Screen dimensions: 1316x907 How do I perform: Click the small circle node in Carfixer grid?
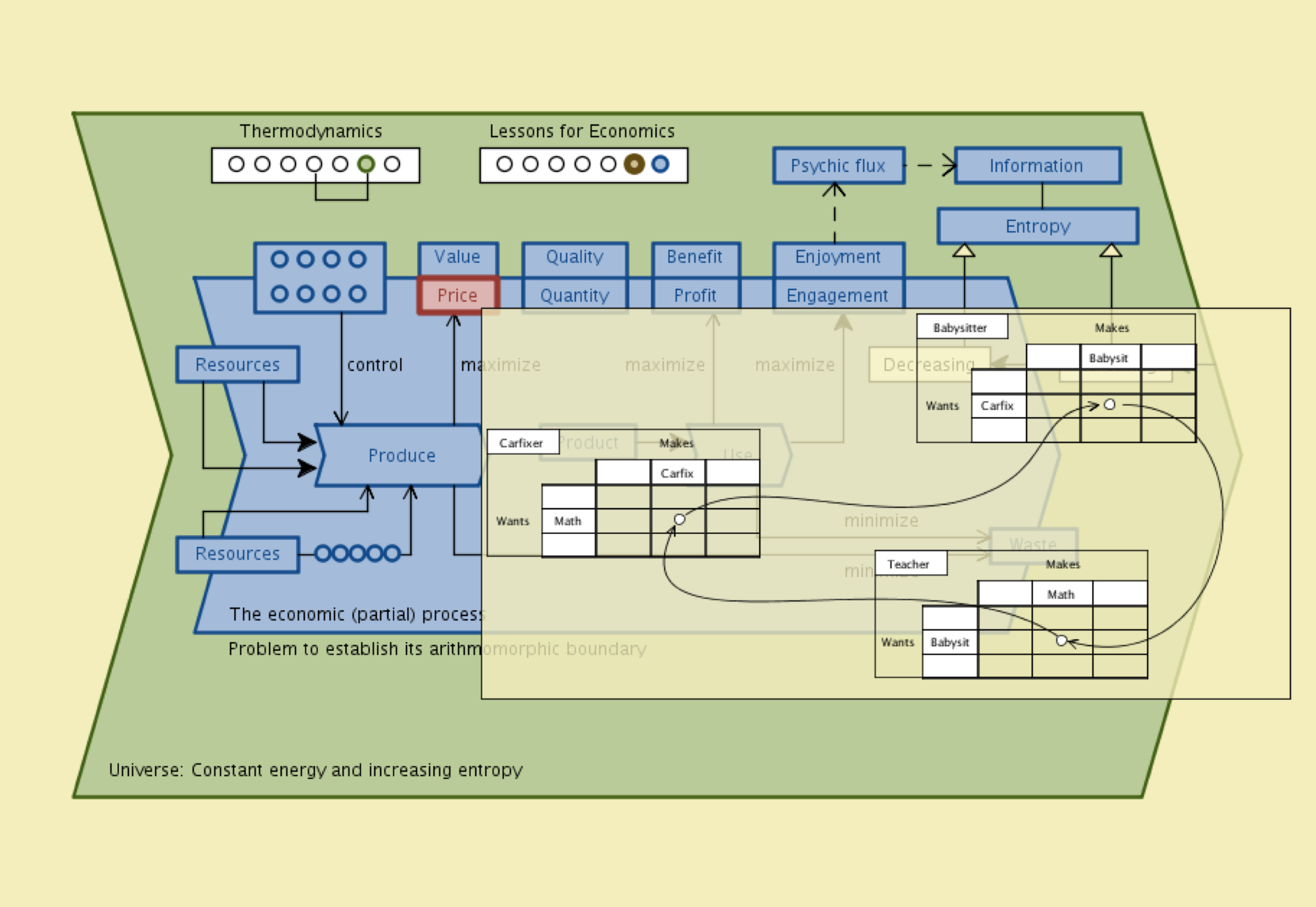[679, 519]
